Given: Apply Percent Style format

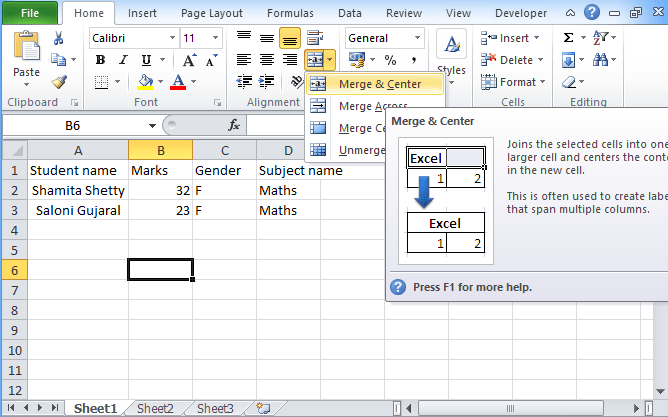Looking at the screenshot, I should pos(390,60).
